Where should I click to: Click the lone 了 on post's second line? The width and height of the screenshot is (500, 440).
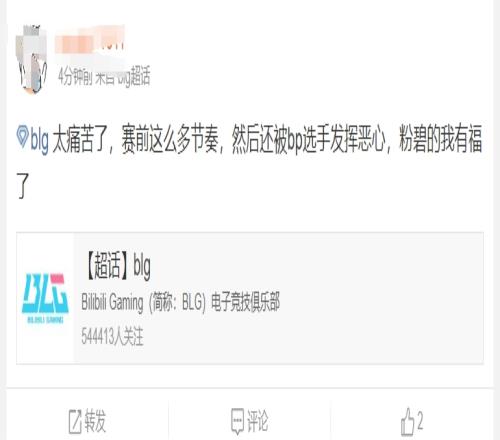(23, 186)
